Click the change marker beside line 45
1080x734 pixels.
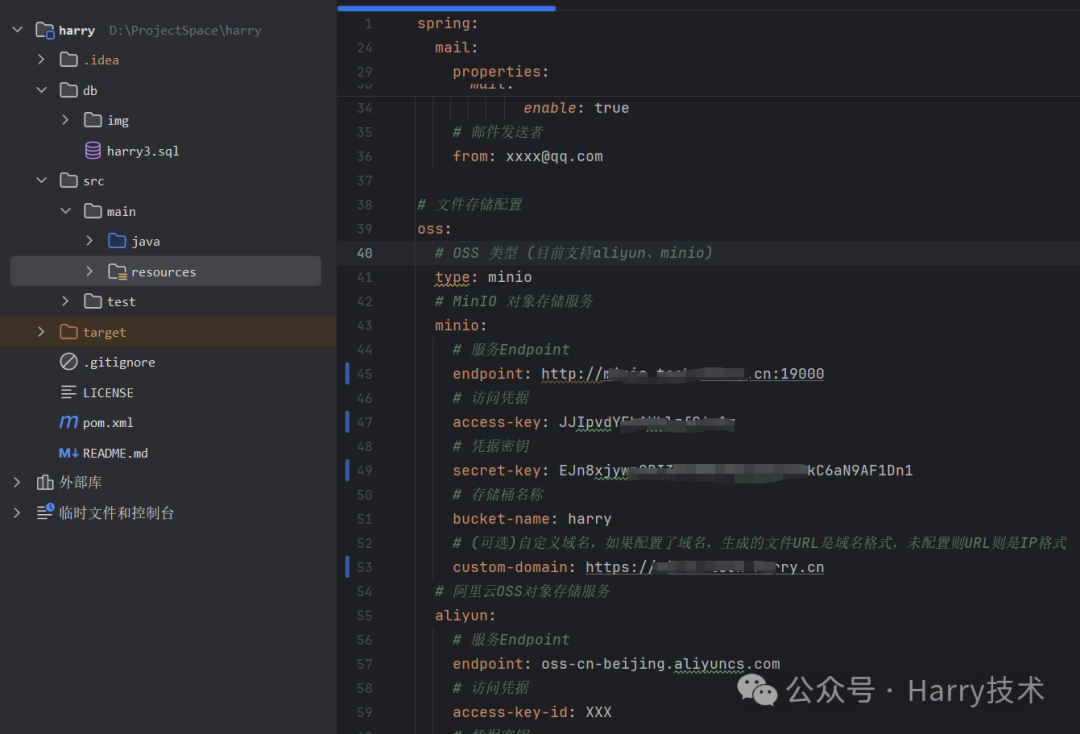point(347,374)
